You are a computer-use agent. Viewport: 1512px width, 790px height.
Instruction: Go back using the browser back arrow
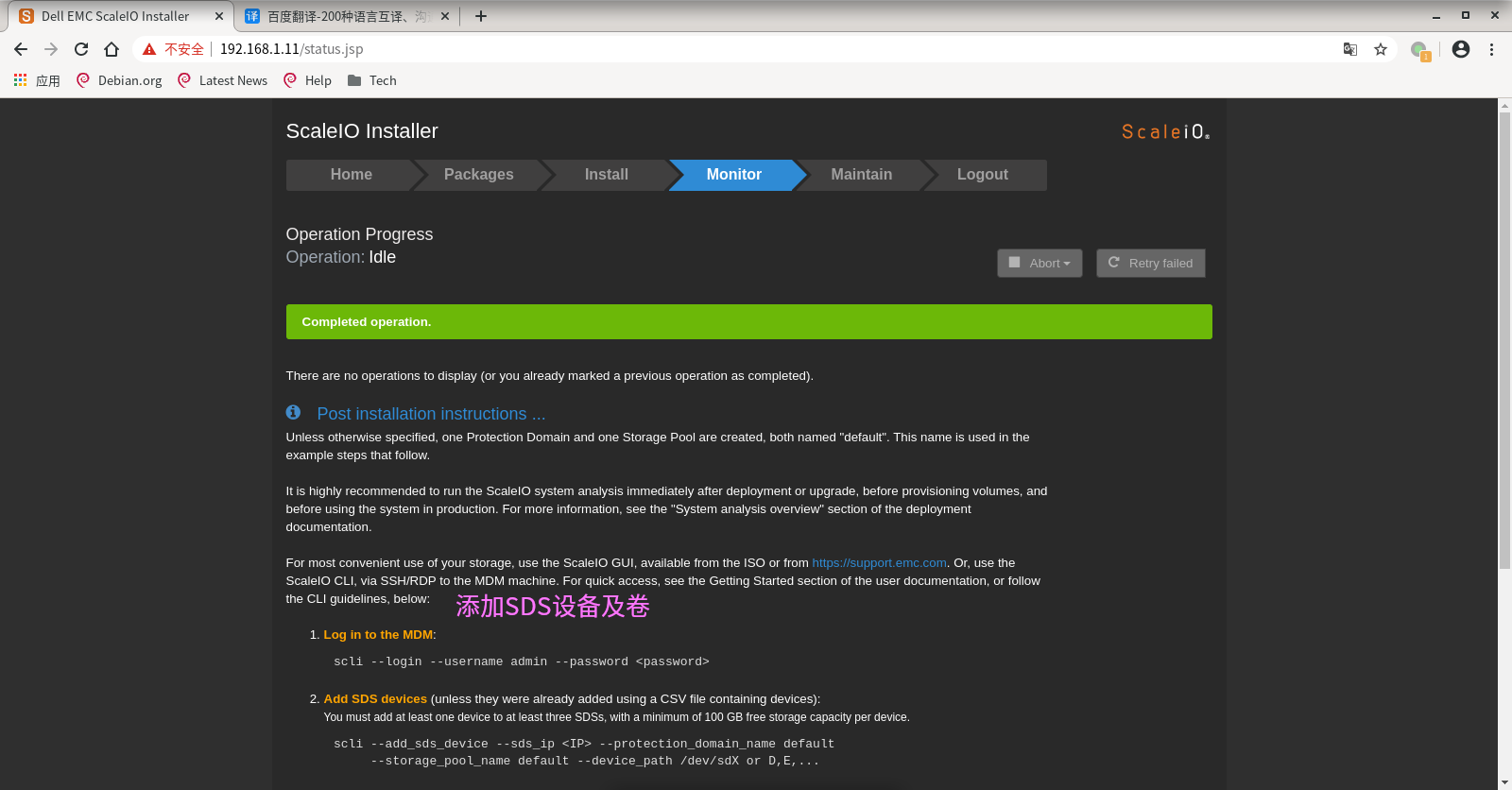click(x=21, y=49)
